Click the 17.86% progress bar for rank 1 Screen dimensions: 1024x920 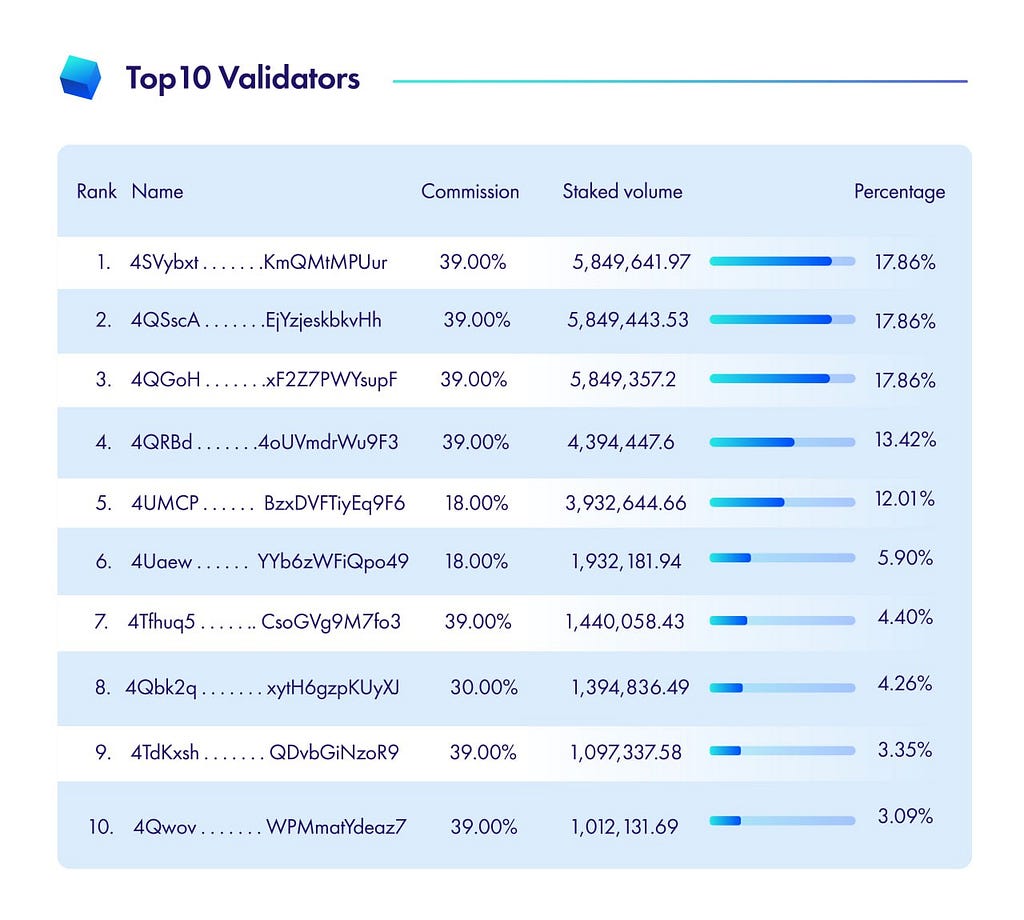782,262
